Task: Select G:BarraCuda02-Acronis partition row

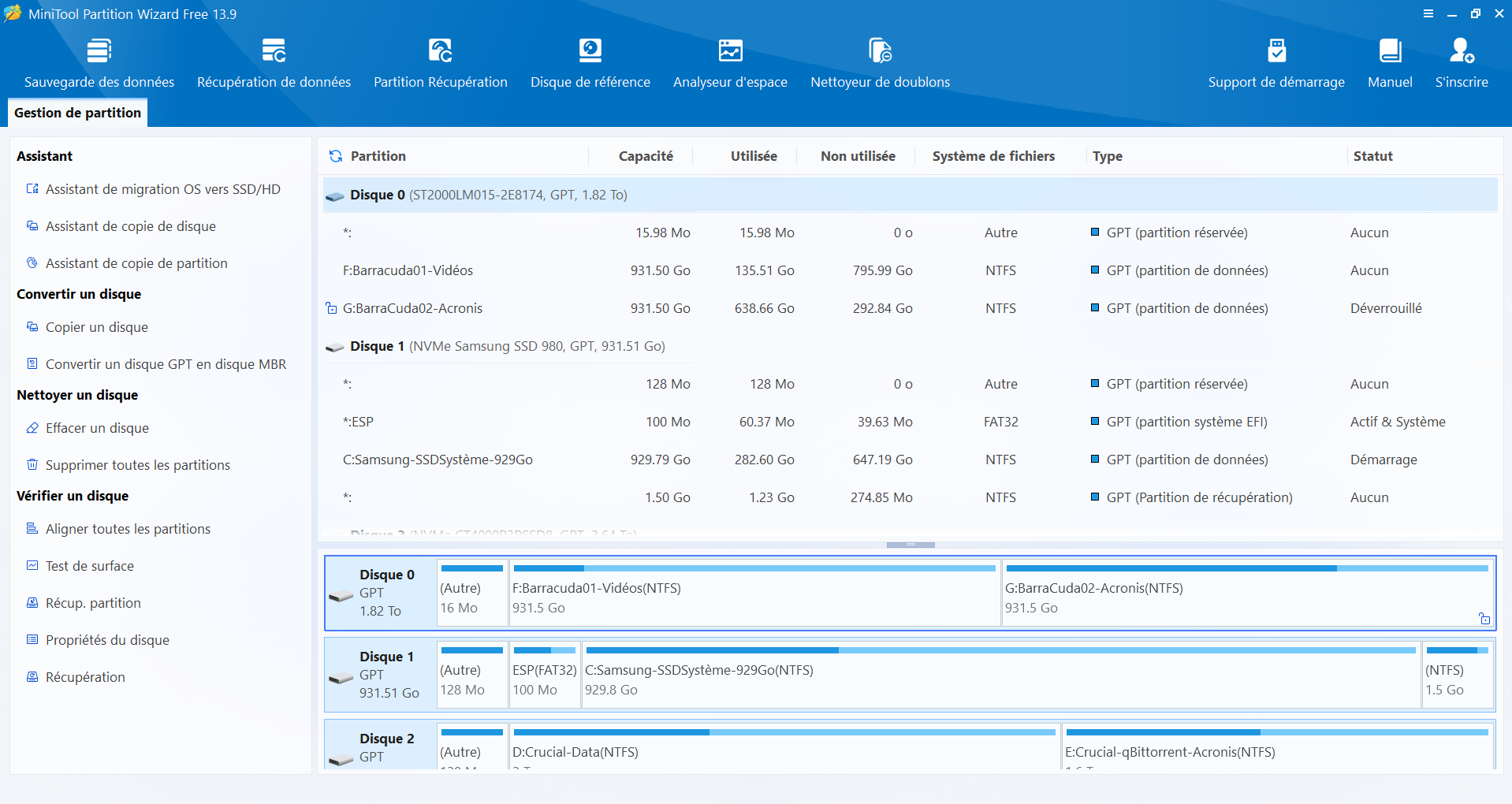Action: (x=911, y=308)
